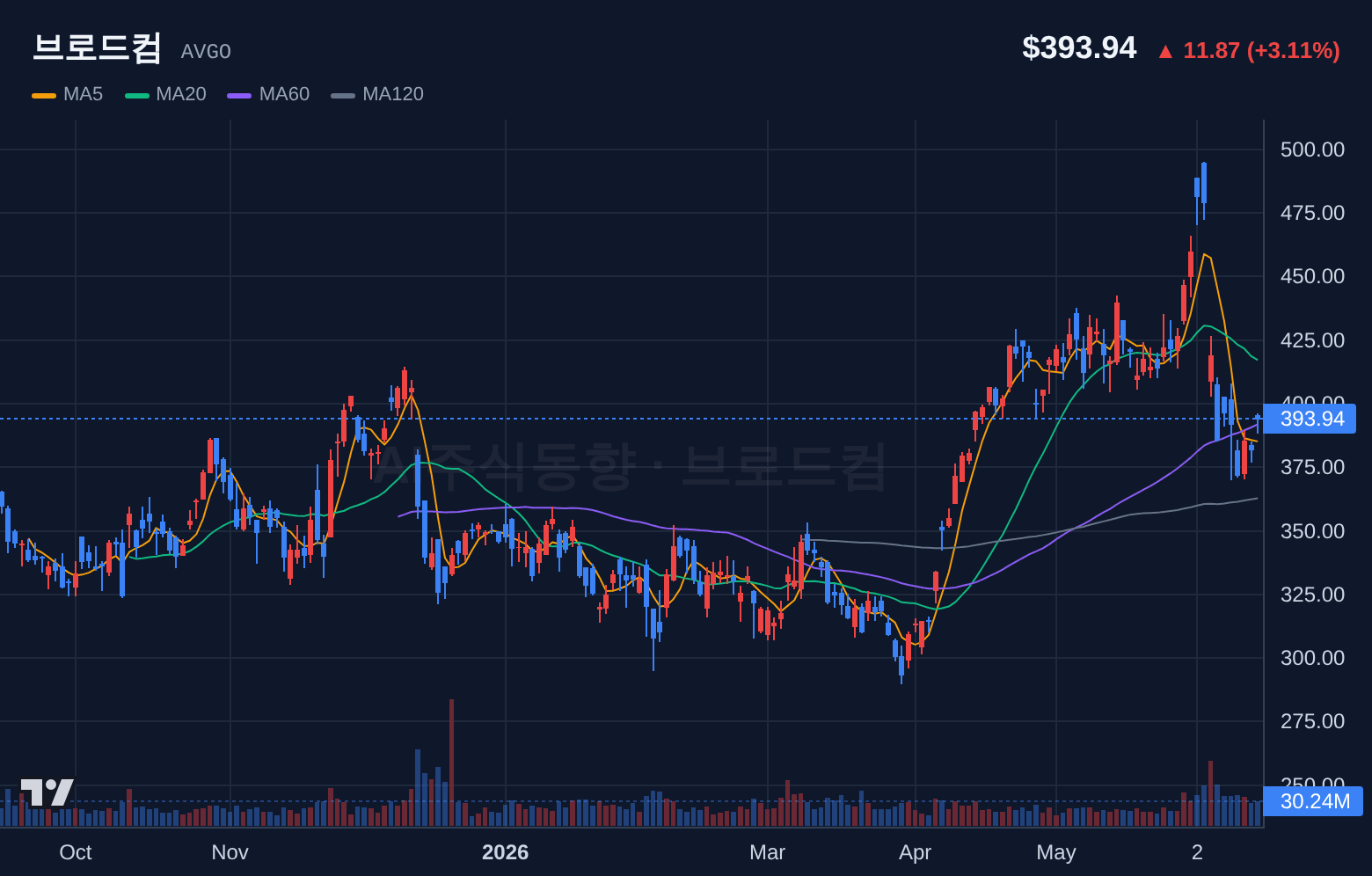Click the Apr label on time axis
Viewport: 1372px width, 876px height.
point(916,852)
